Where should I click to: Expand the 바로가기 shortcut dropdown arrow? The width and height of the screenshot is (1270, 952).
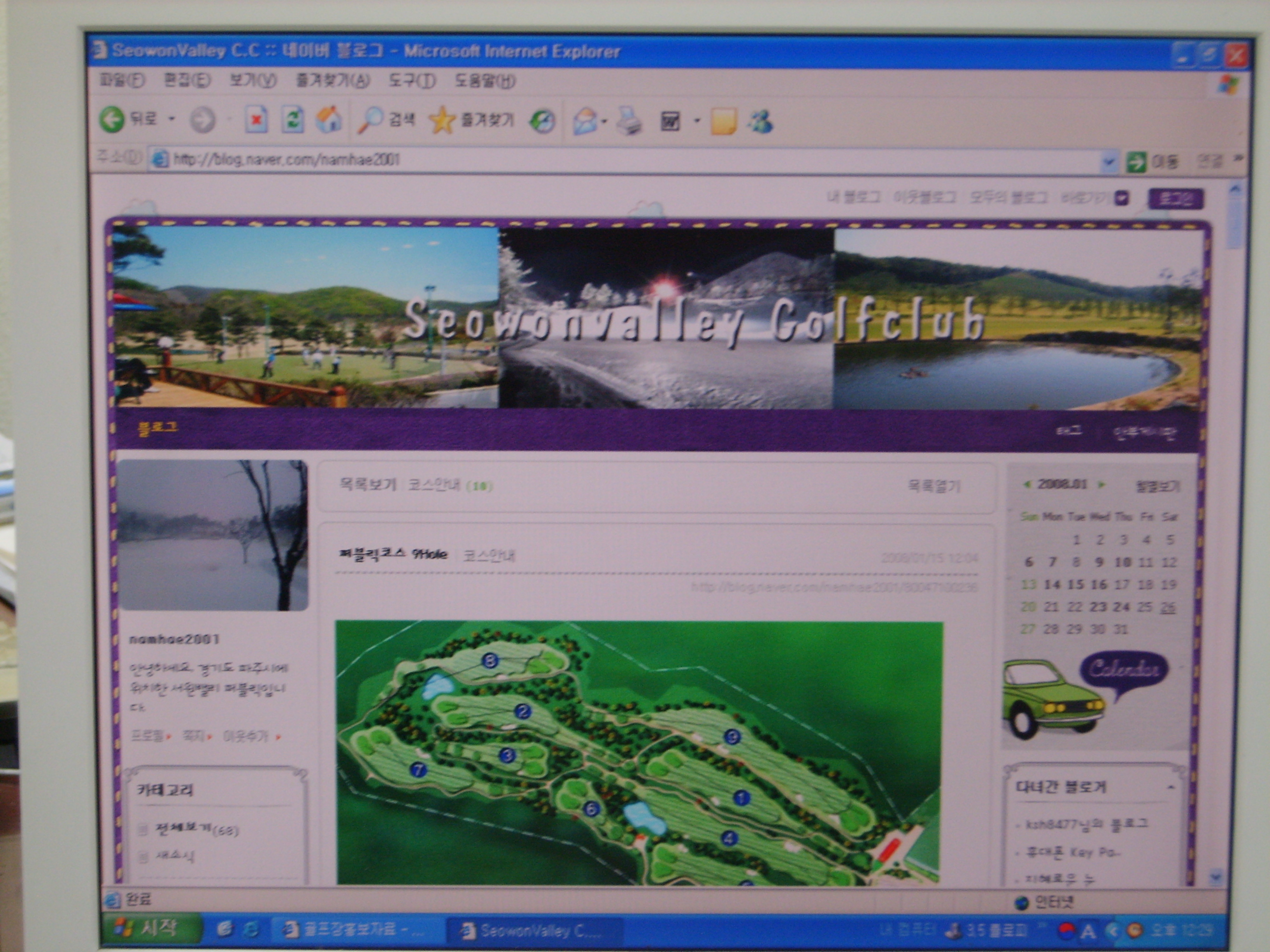pos(1122,199)
